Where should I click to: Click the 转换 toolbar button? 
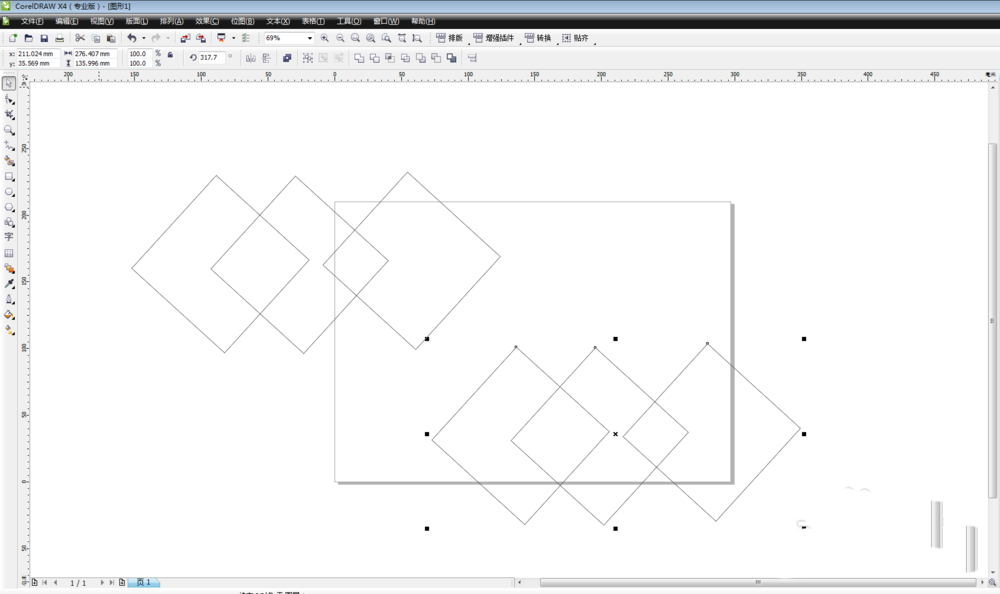[x=538, y=38]
